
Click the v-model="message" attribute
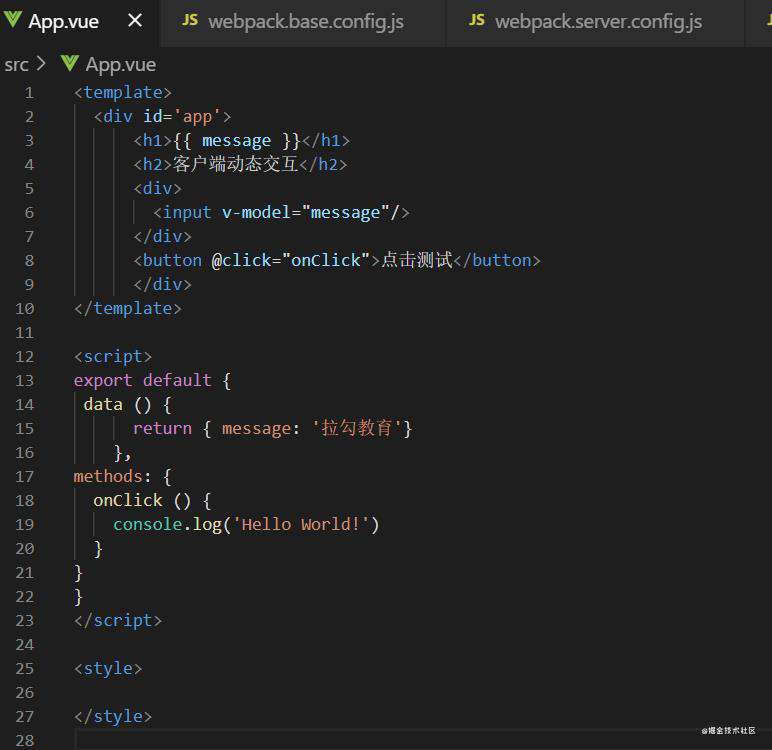point(305,213)
